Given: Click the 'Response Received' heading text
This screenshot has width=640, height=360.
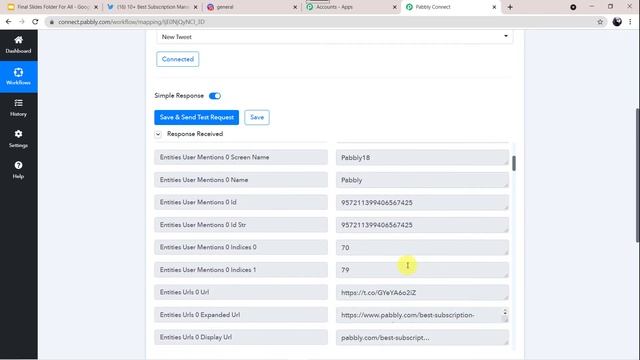Looking at the screenshot, I should click(195, 134).
